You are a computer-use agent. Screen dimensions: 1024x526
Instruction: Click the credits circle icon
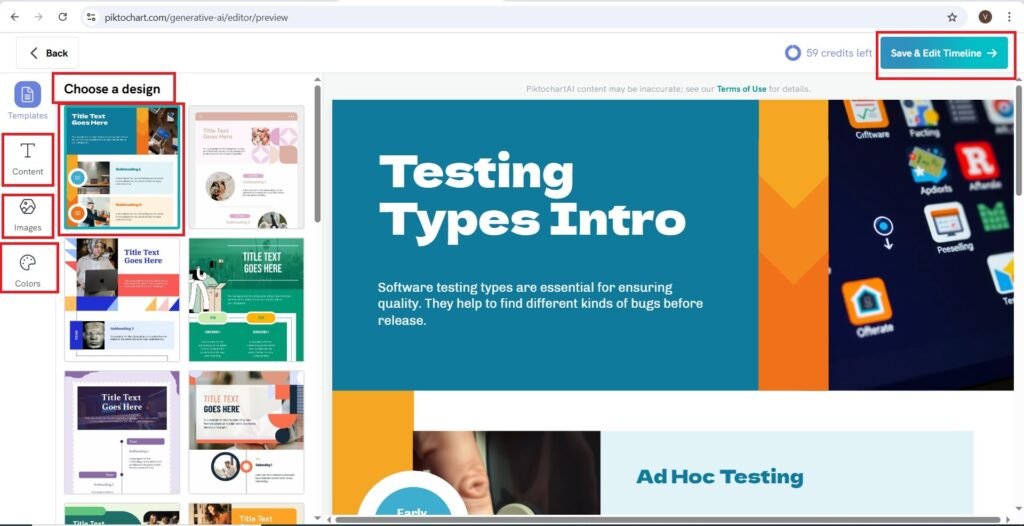[x=793, y=53]
